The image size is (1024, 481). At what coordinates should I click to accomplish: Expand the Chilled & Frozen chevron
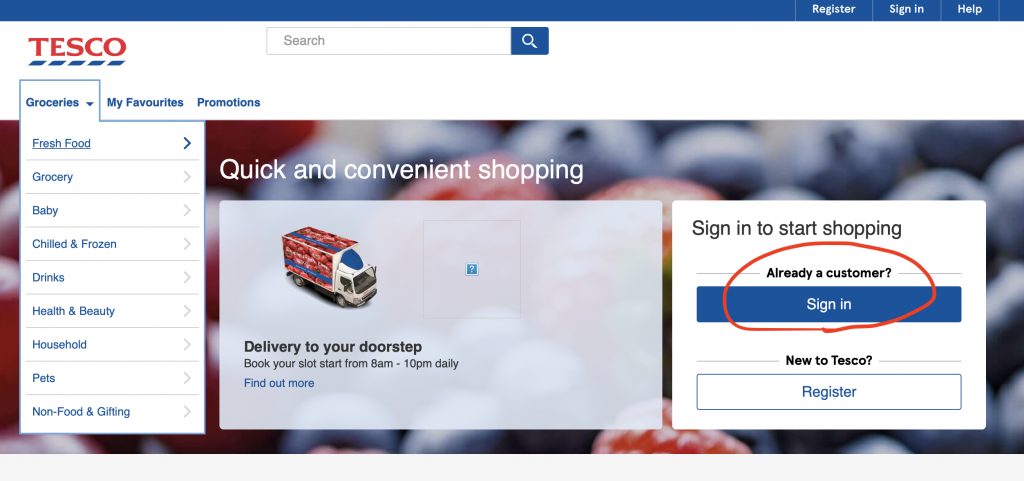pos(187,244)
